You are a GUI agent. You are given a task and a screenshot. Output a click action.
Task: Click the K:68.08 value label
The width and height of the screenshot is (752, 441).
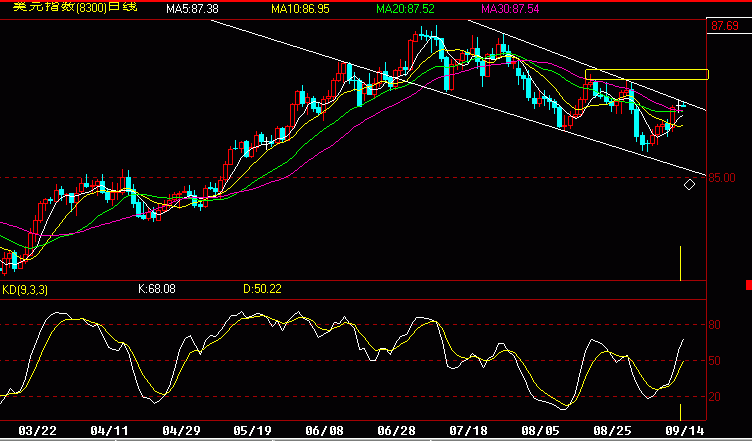pos(157,289)
